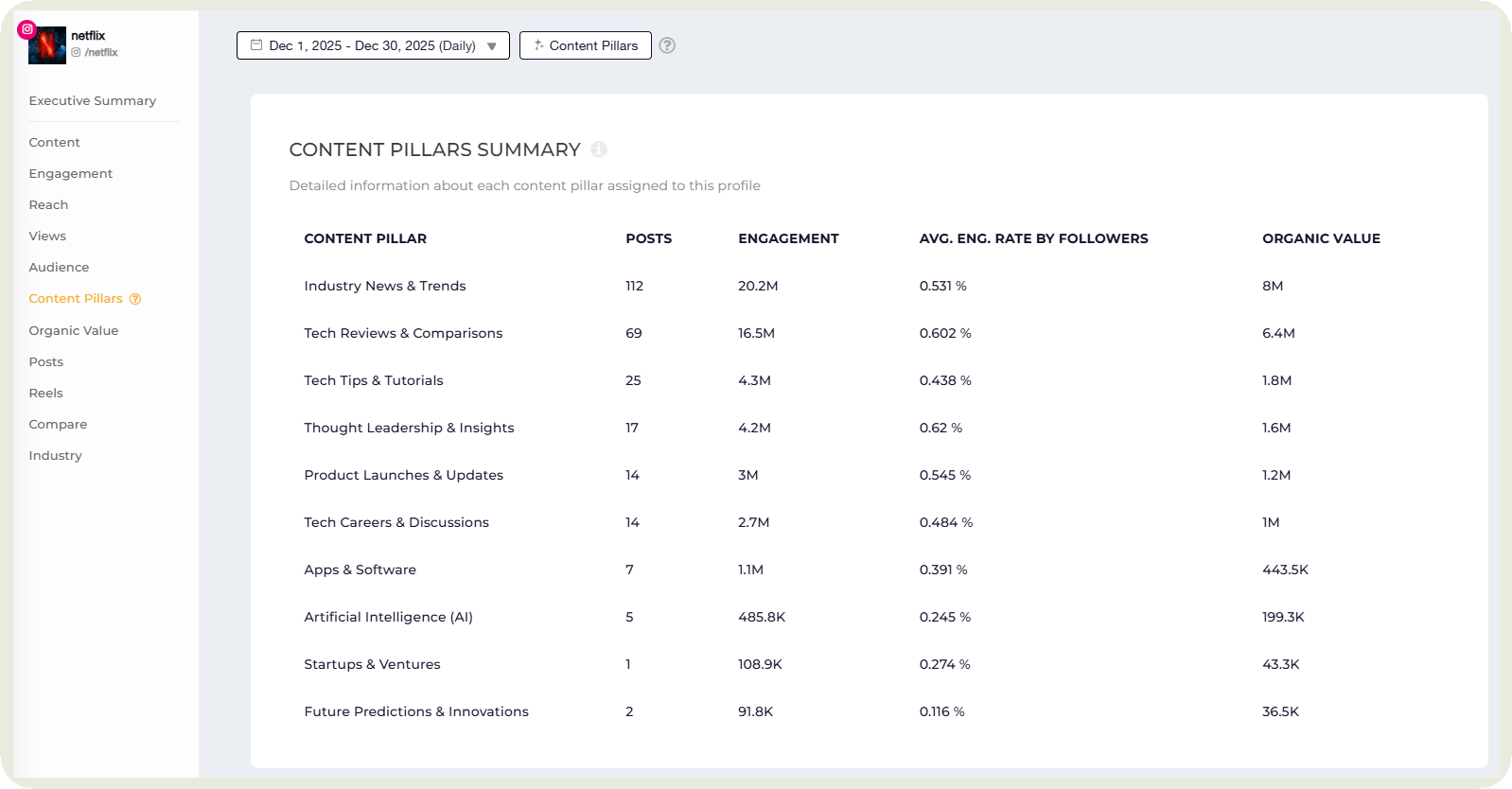Select Reach in the sidebar

point(48,205)
